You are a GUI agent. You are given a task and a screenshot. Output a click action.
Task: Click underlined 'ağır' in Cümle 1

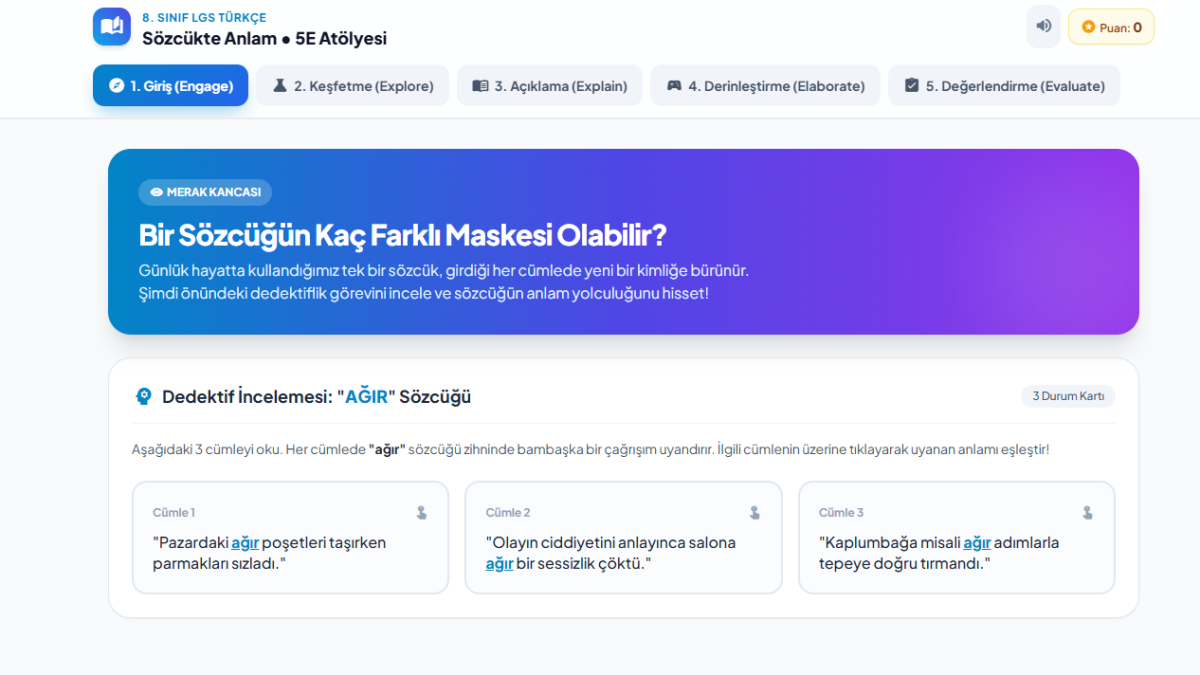click(245, 543)
